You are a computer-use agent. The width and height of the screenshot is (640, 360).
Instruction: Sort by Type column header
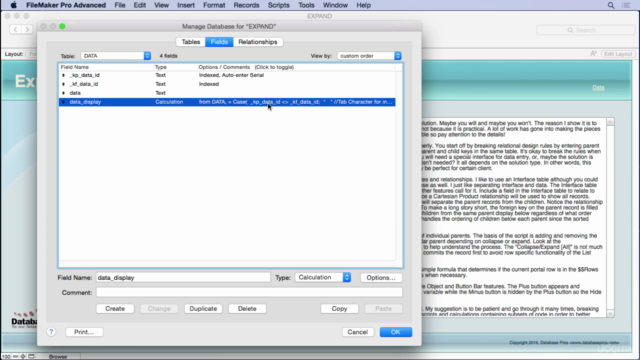(x=161, y=67)
